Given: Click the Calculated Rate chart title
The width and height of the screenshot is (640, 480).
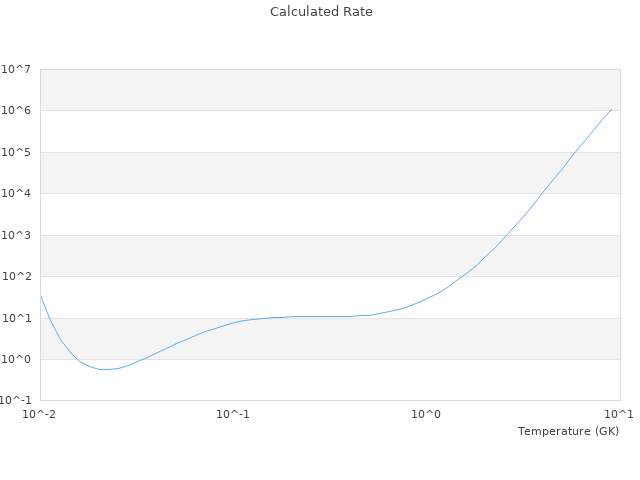Looking at the screenshot, I should [x=320, y=12].
